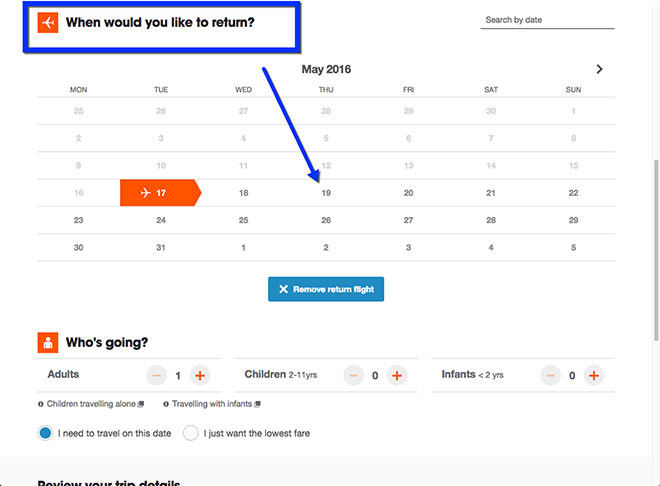Click the orange airplane icon beside return heading

48,22
